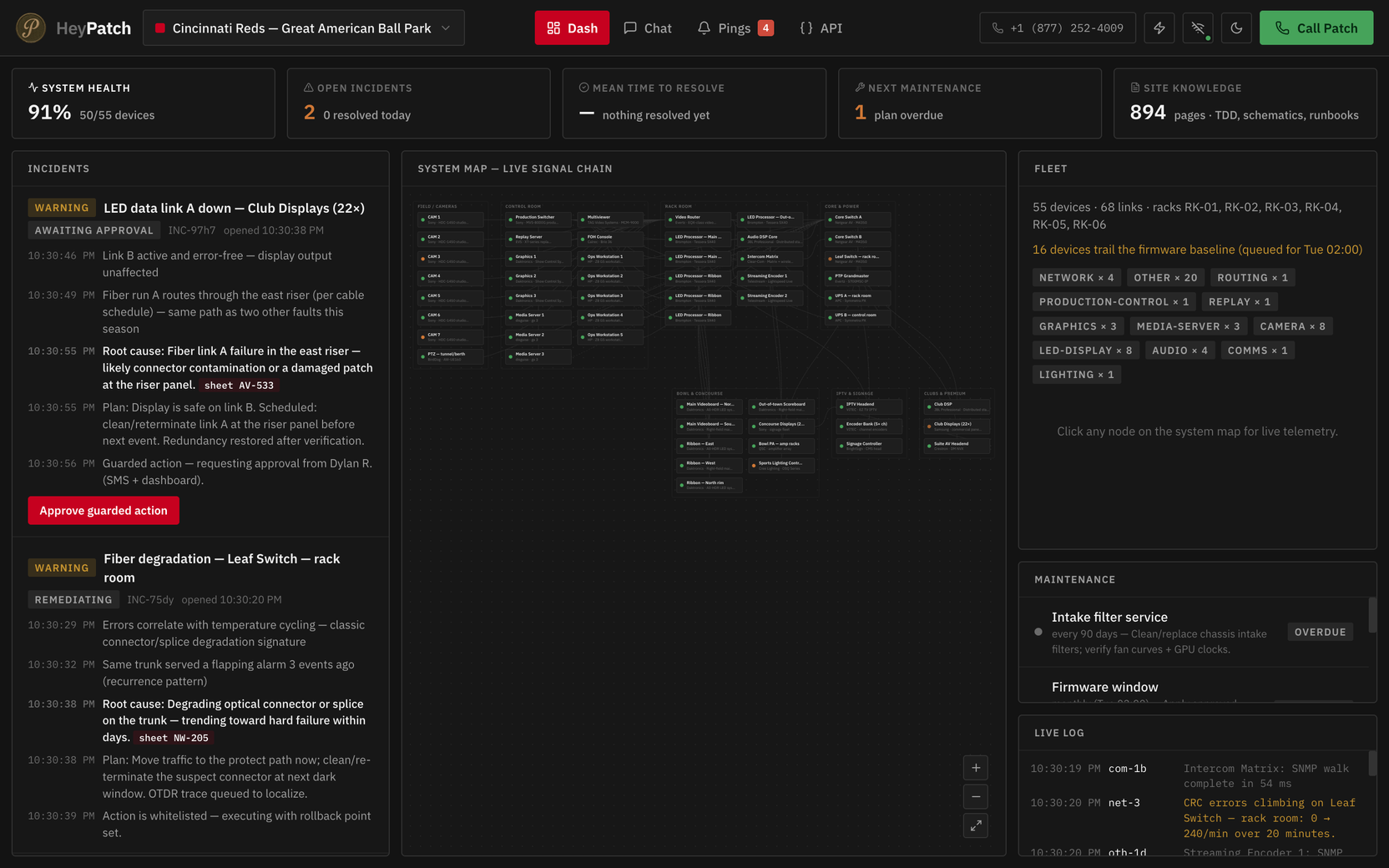Select the CAM 3 node
Screen dimensions: 1389x868
pos(451,259)
